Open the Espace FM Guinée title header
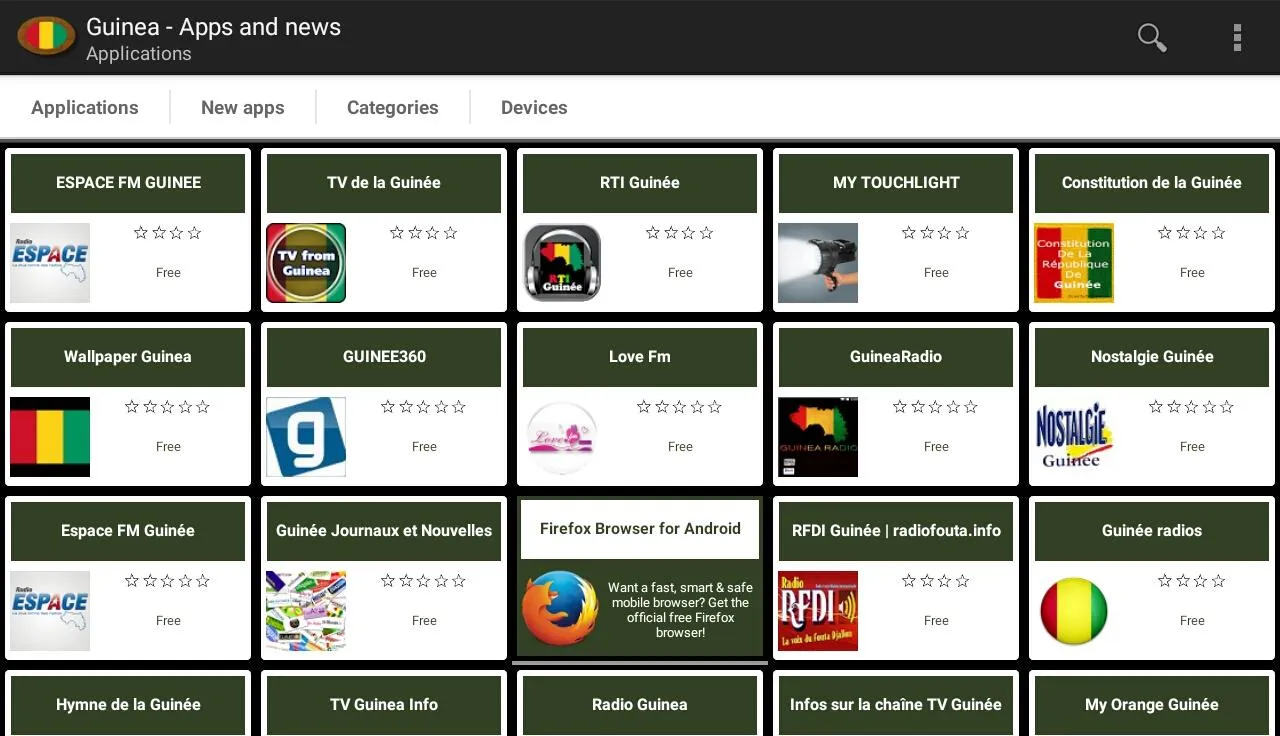 click(x=128, y=531)
